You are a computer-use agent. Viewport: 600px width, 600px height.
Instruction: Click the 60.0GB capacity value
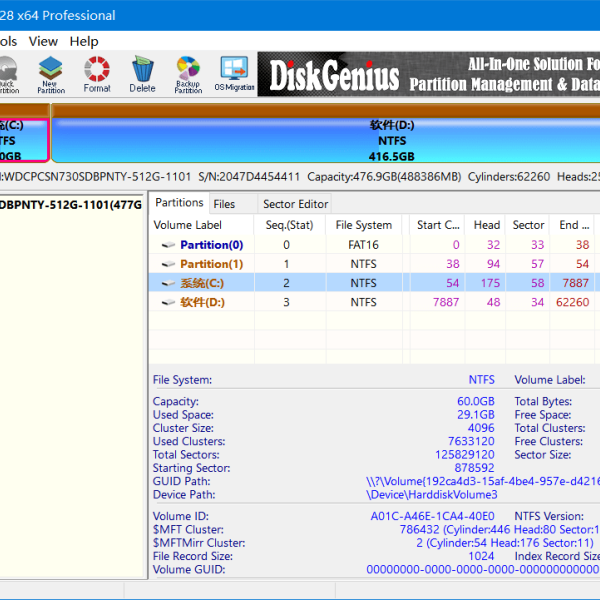pos(476,401)
